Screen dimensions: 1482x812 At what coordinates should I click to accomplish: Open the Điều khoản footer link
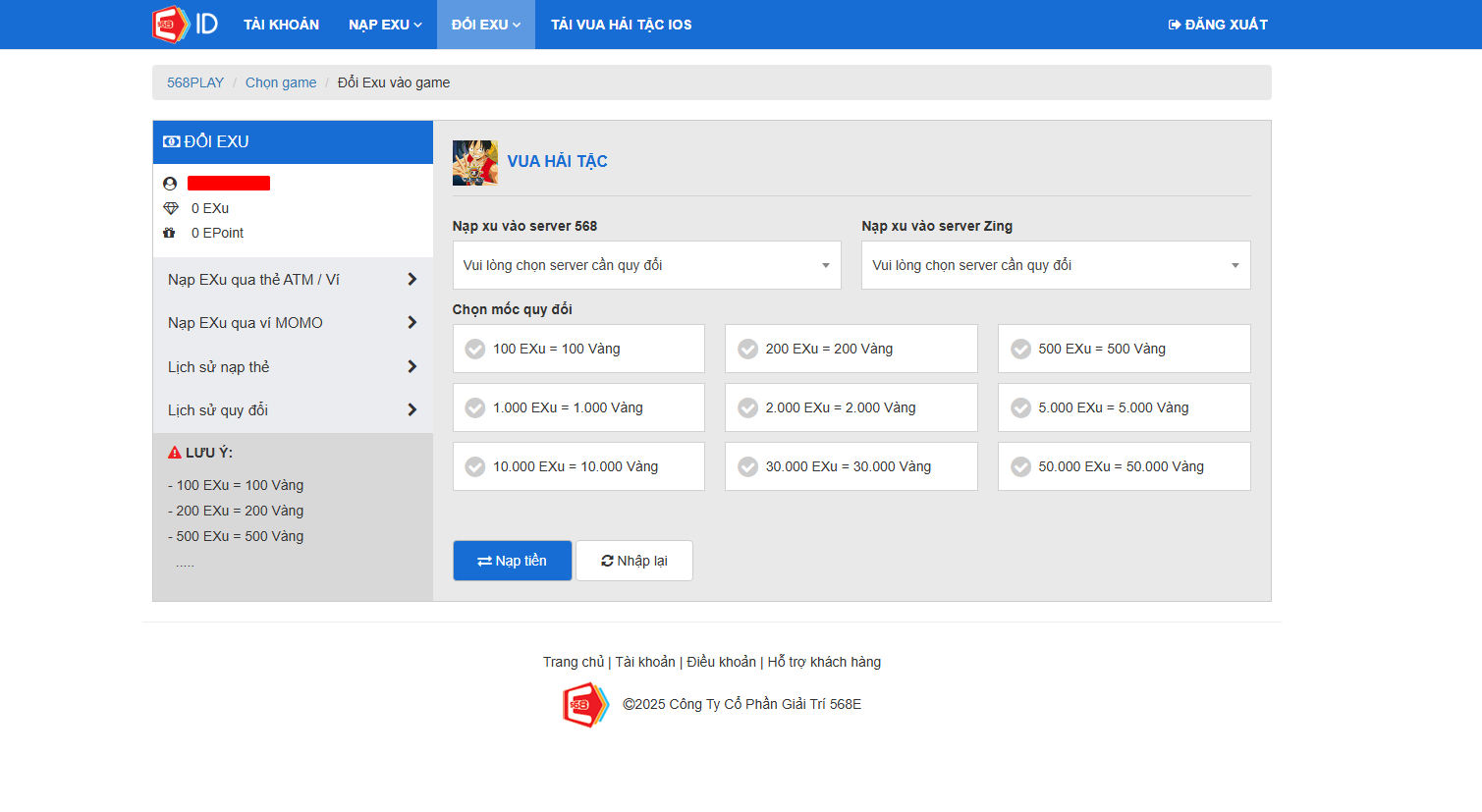pyautogui.click(x=722, y=662)
